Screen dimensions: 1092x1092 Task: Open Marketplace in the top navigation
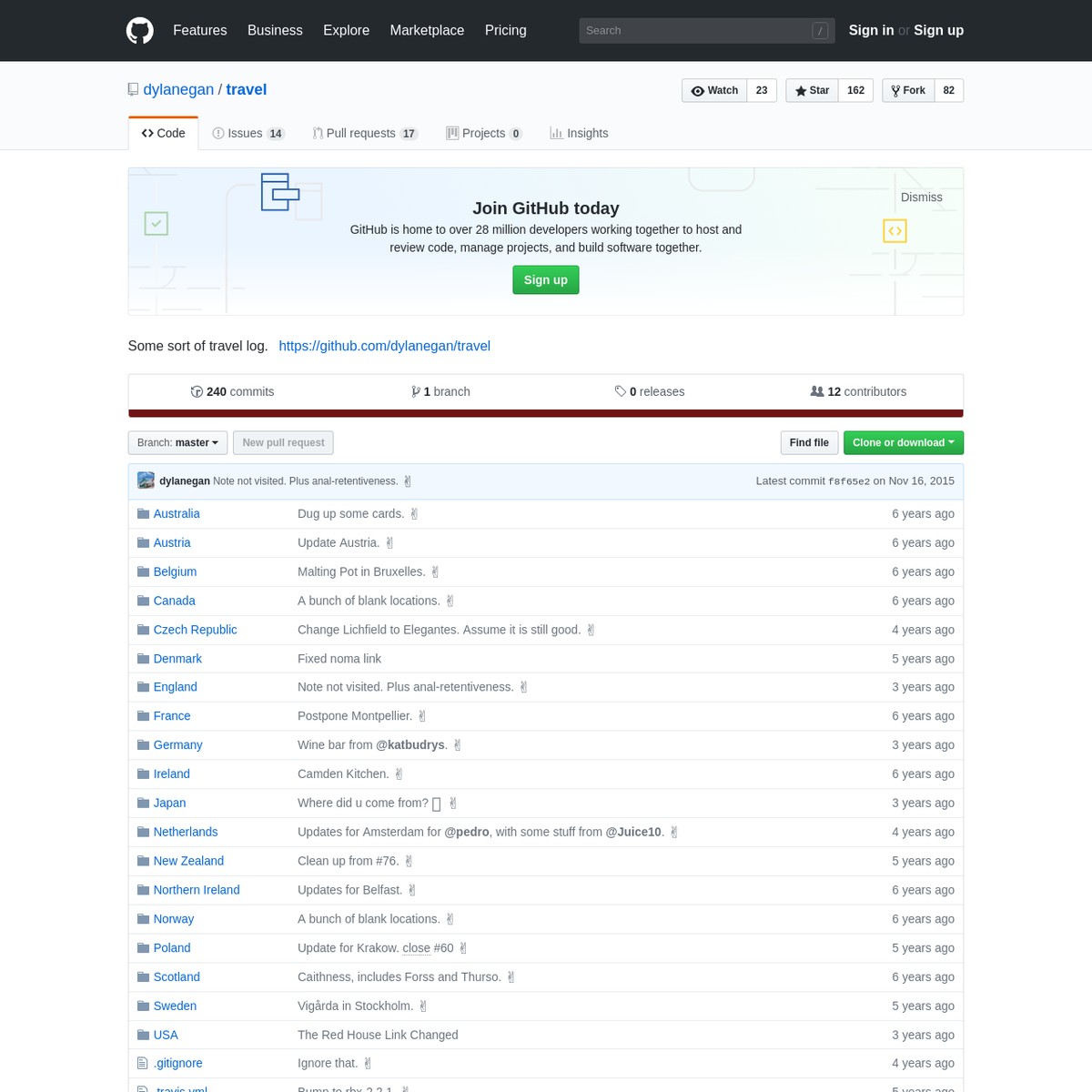coord(427,30)
